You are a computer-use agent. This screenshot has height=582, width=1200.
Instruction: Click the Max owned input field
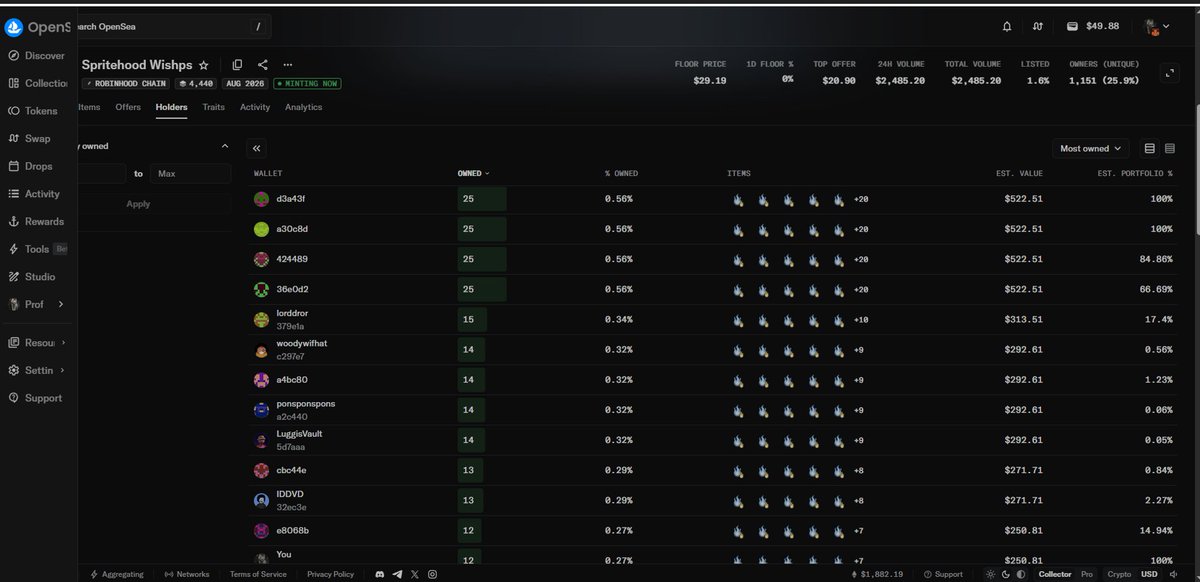190,174
